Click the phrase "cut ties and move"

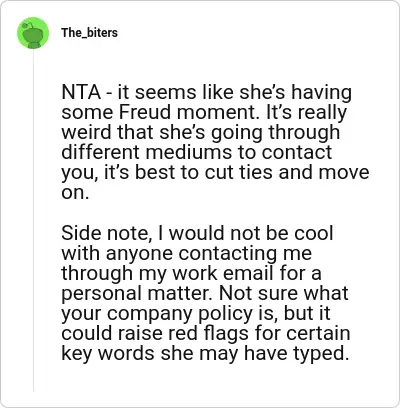point(287,172)
